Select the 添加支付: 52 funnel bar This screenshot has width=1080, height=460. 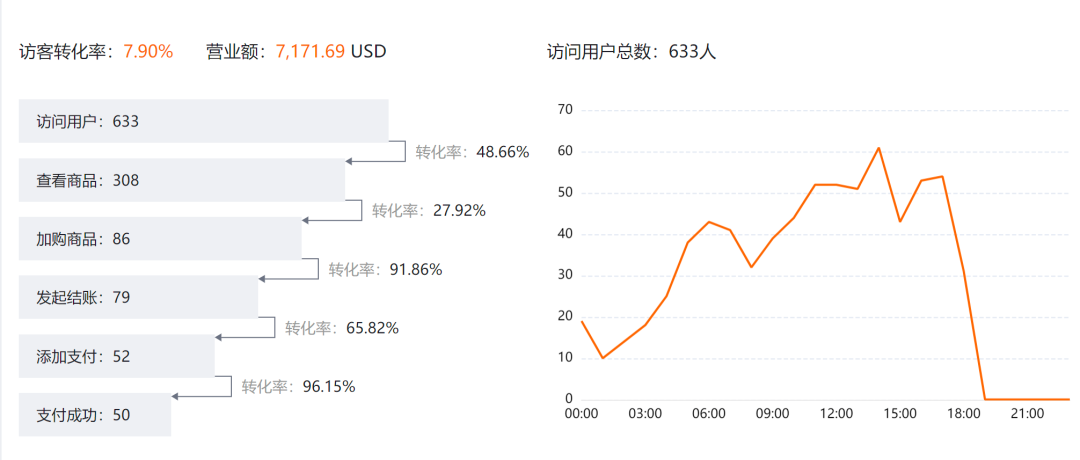click(x=116, y=356)
